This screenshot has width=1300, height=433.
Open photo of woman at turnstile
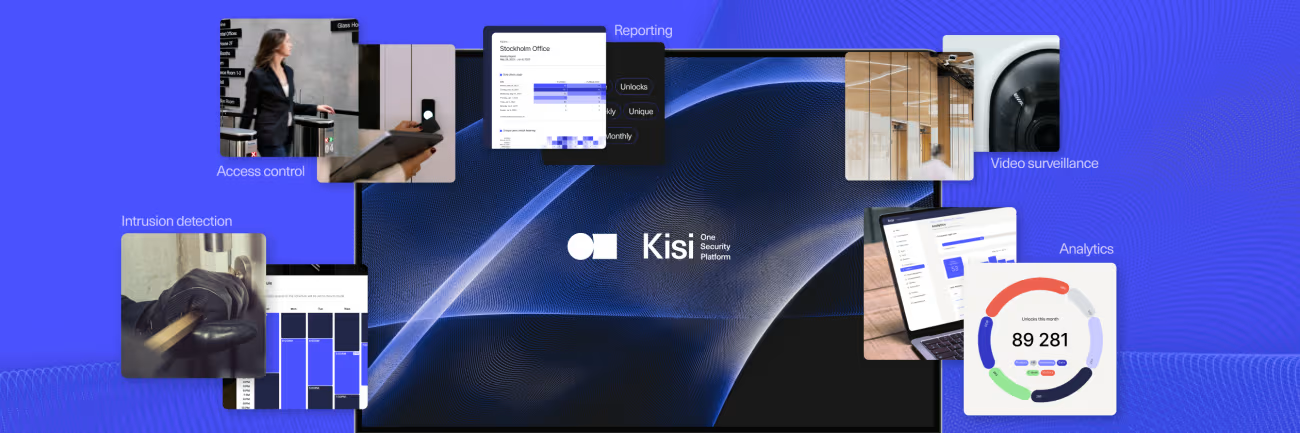tap(288, 87)
